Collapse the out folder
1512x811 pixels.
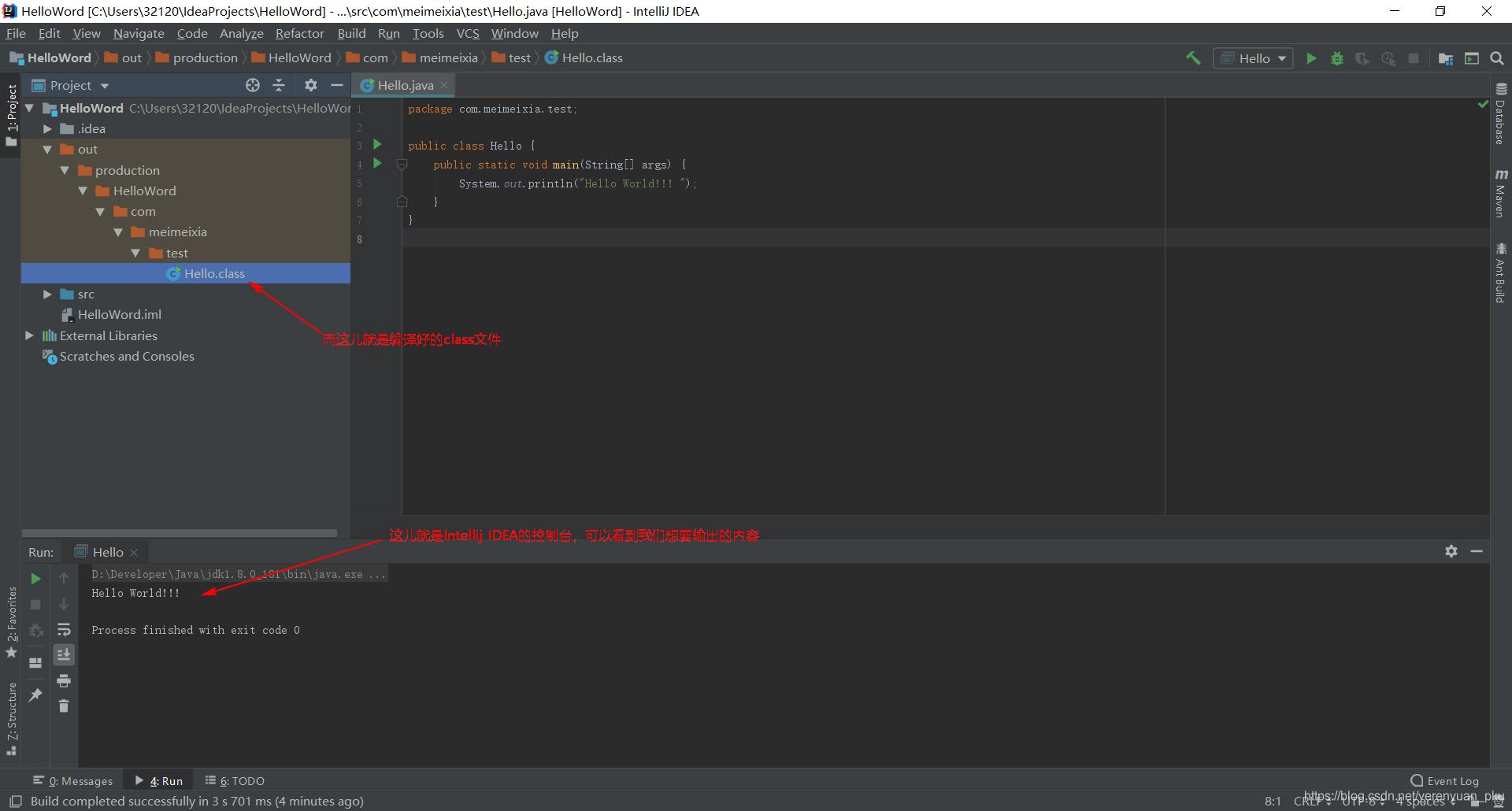click(47, 149)
